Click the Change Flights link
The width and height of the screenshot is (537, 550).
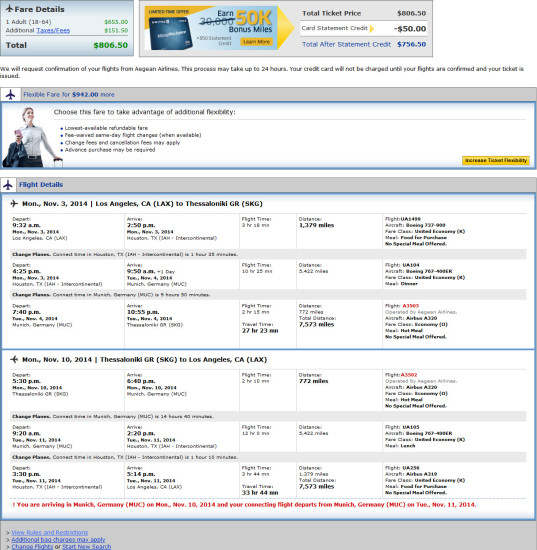[x=32, y=546]
